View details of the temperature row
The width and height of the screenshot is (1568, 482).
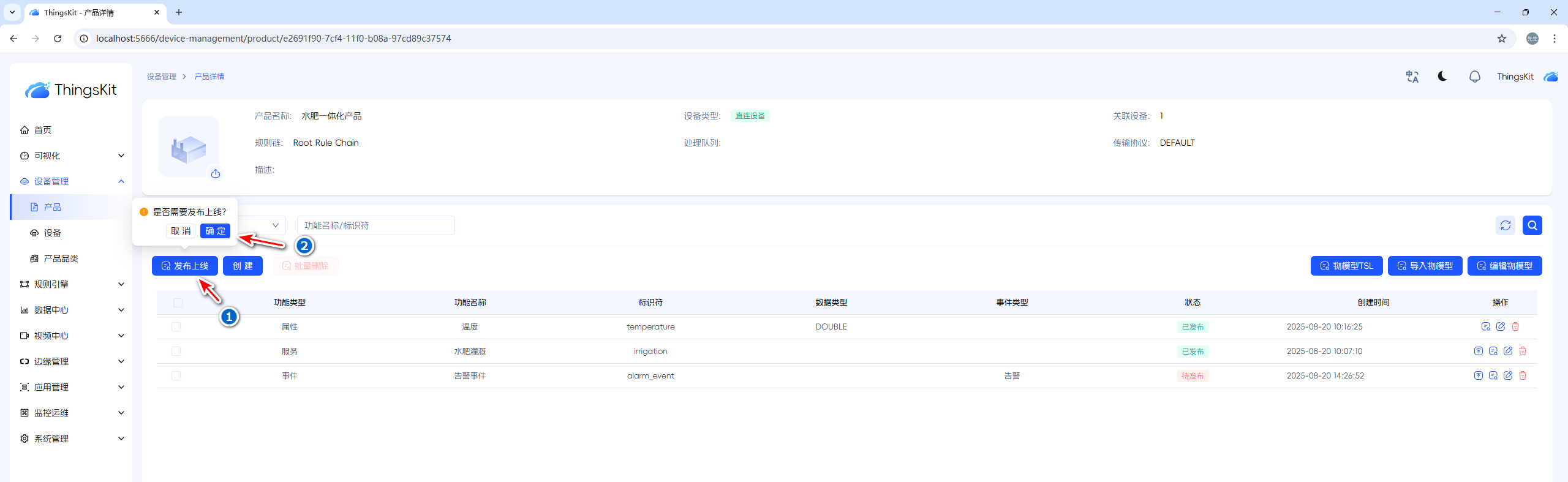(1485, 326)
